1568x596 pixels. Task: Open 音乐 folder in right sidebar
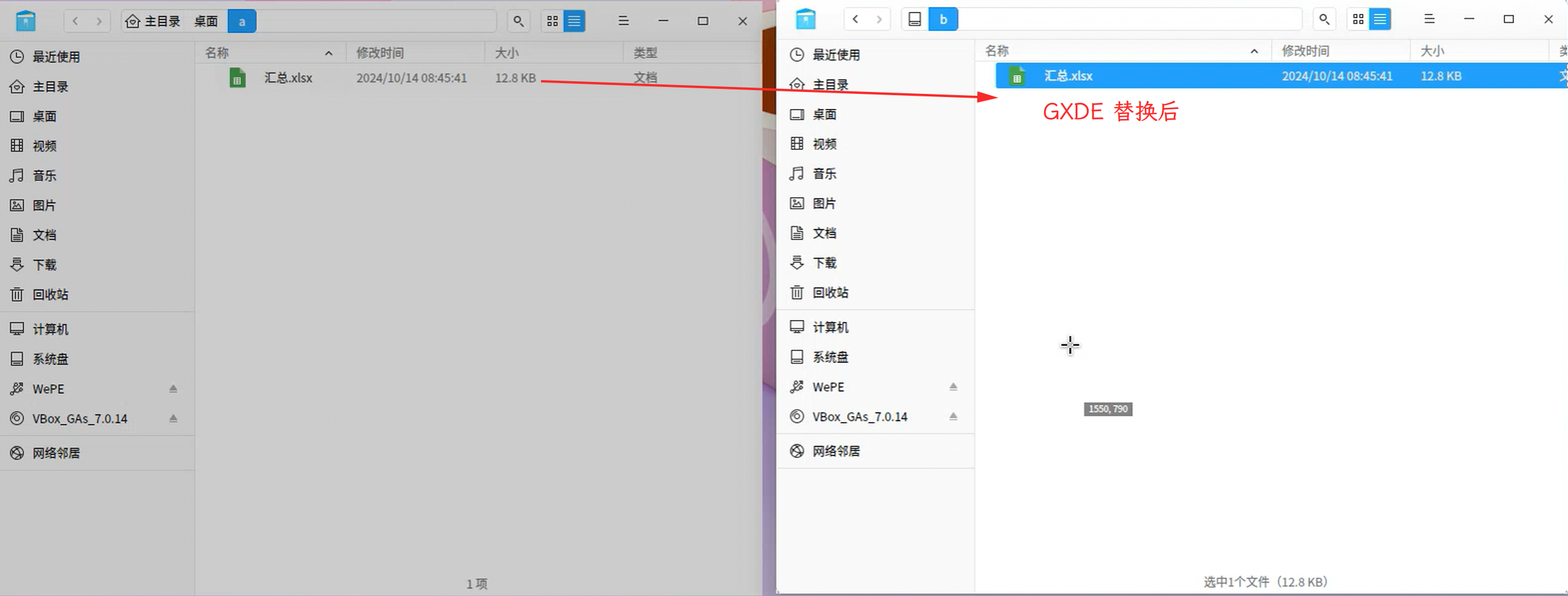876,173
